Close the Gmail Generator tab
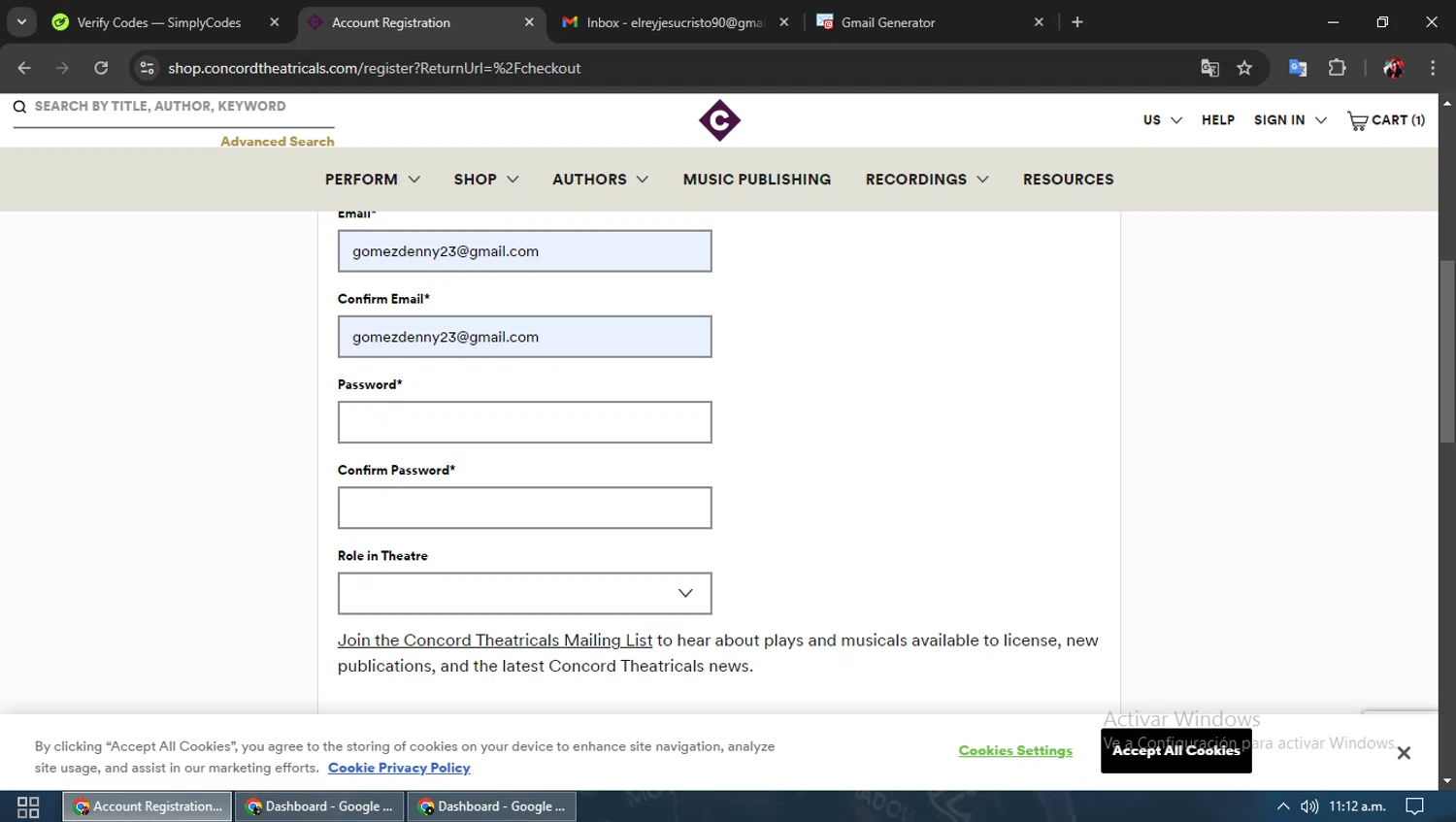 click(1039, 21)
